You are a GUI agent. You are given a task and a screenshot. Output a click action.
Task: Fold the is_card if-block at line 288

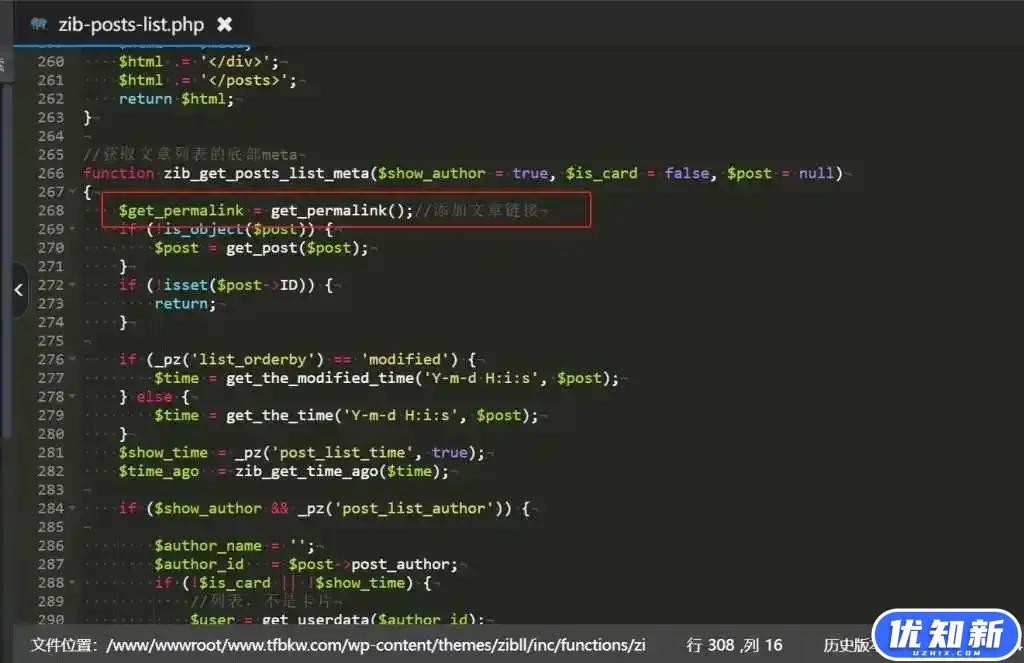[72, 582]
